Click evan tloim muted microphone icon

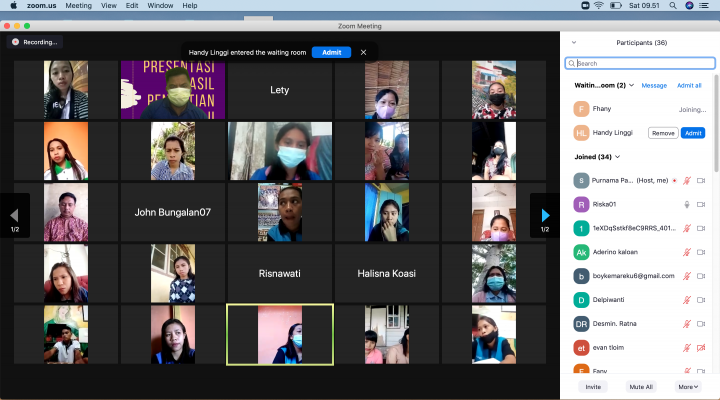pos(687,348)
